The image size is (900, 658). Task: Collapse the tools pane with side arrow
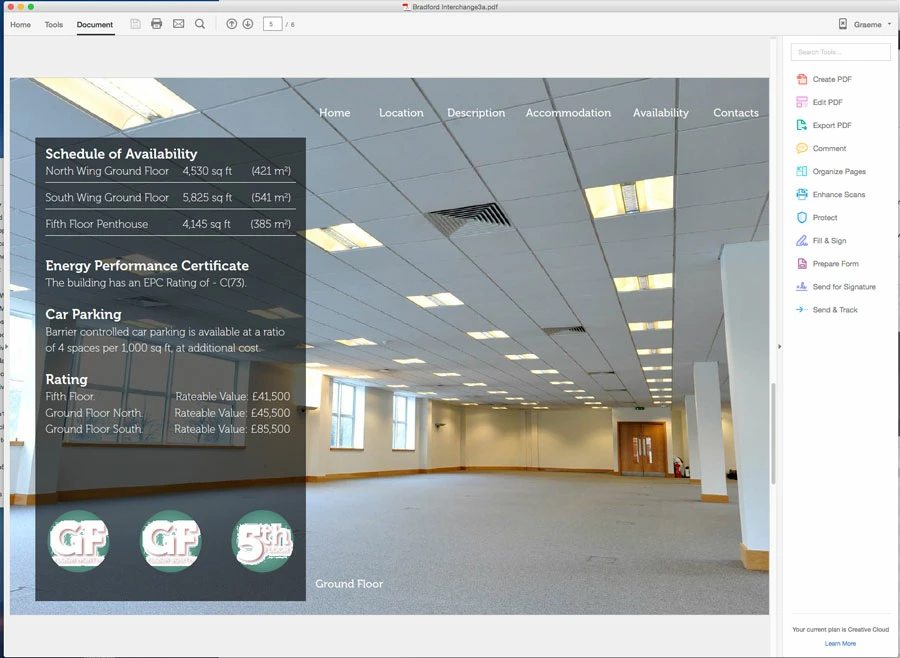tap(779, 346)
